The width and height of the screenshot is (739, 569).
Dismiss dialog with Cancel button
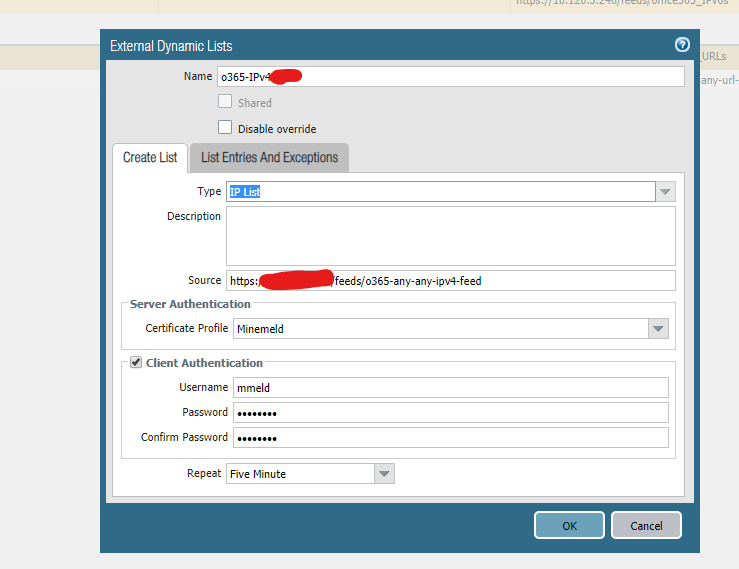646,525
